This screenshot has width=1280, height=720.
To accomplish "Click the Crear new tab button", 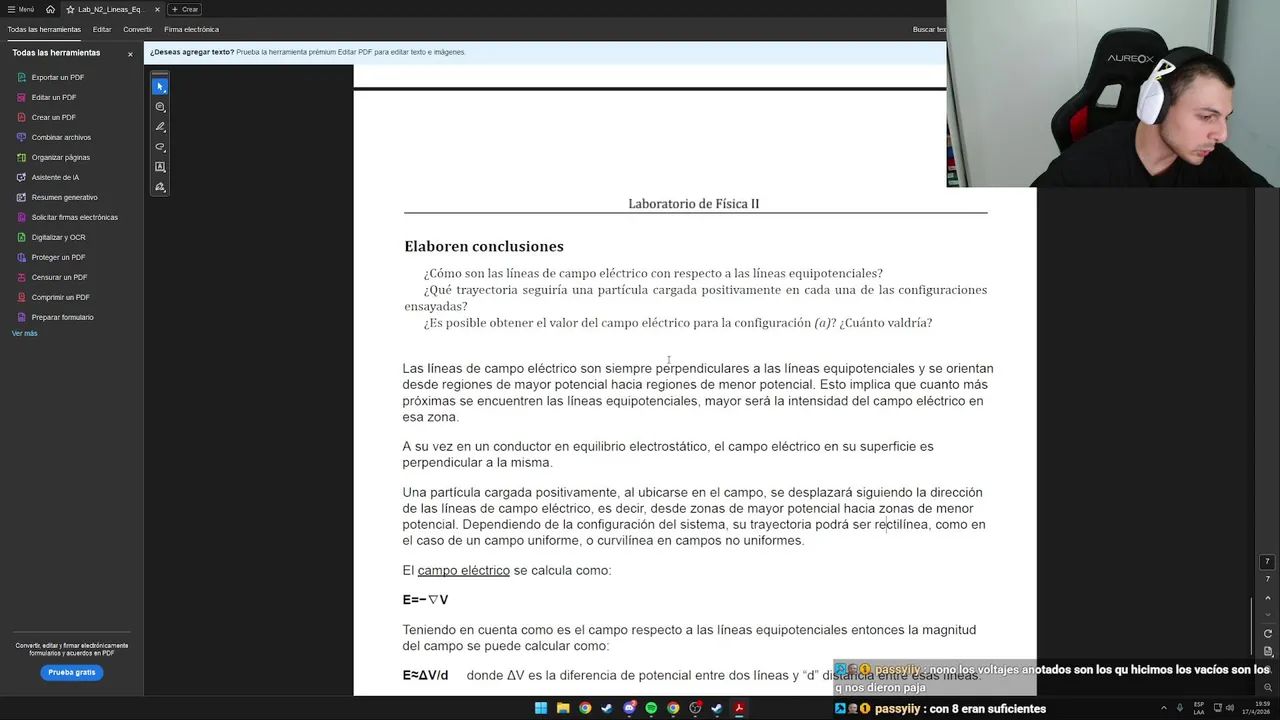I will pyautogui.click(x=185, y=9).
